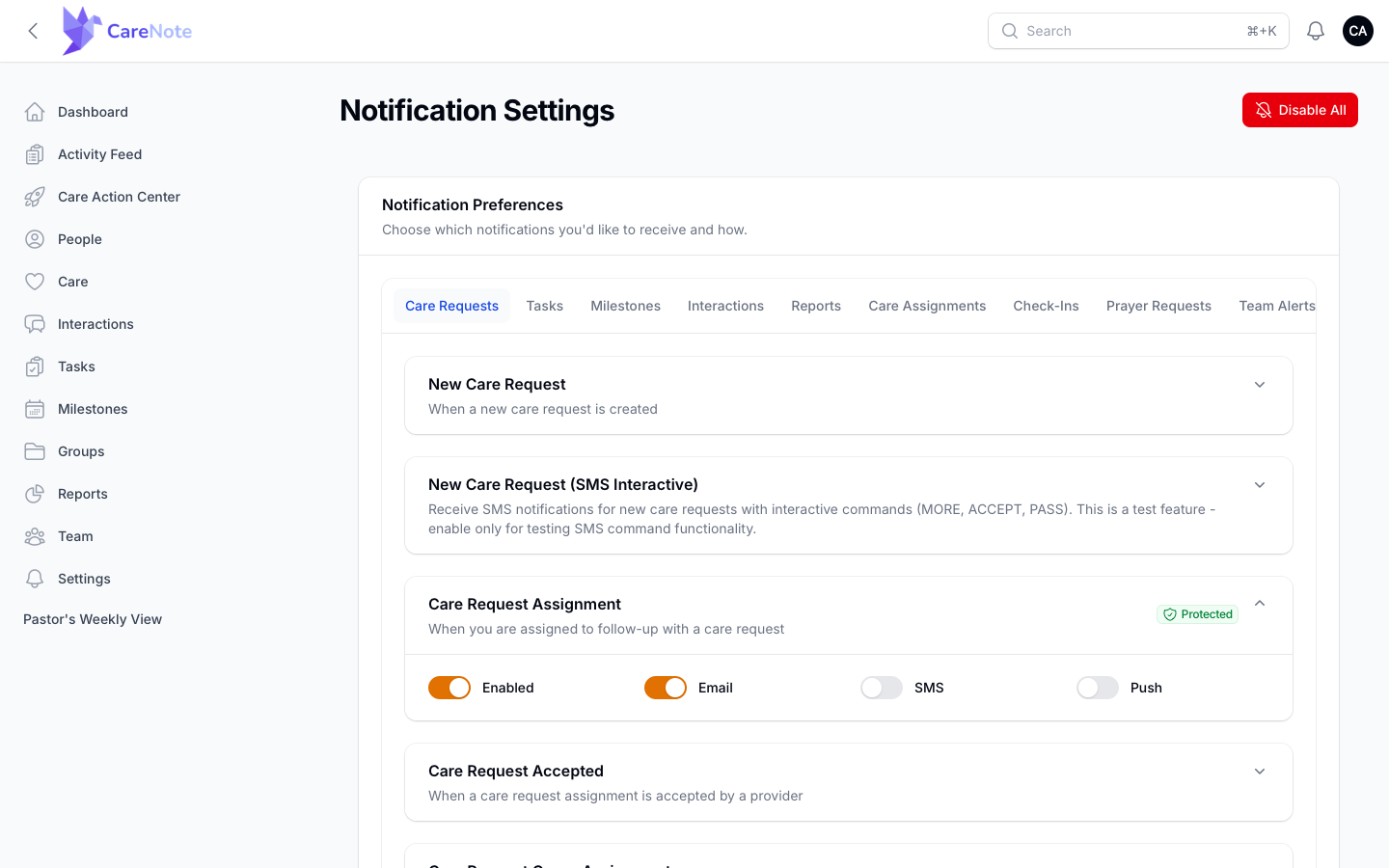Switch to the Milestones tab

coord(625,306)
